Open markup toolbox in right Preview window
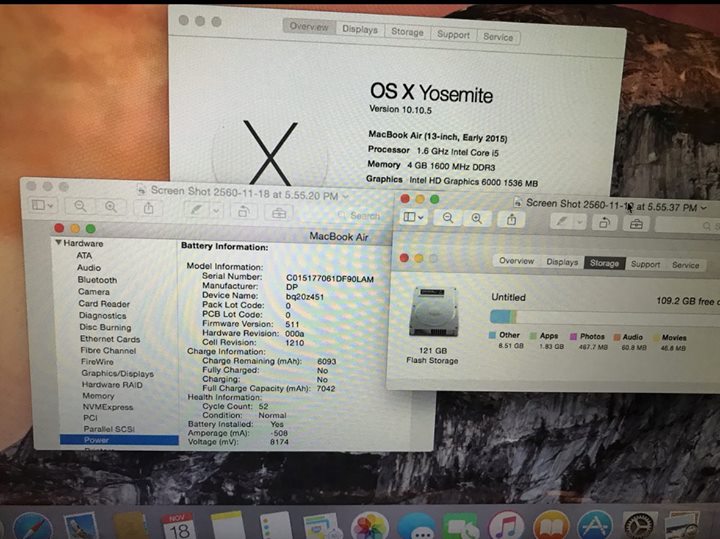This screenshot has width=720, height=539. click(x=635, y=220)
